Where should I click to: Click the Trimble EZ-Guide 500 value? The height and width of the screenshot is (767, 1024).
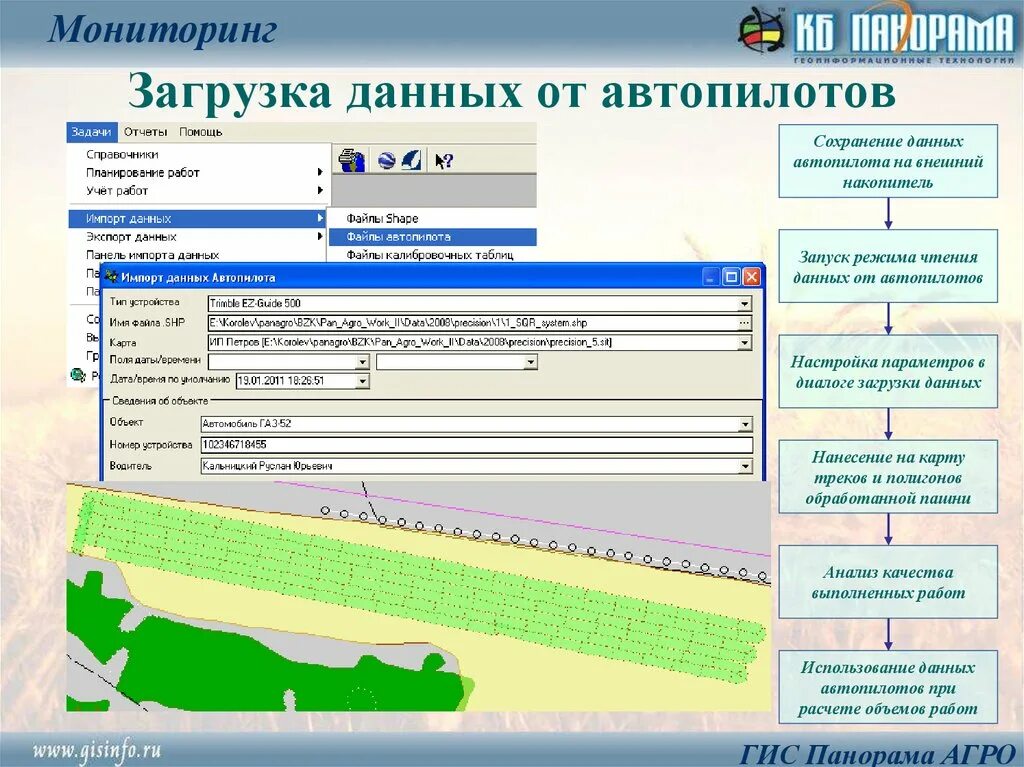coord(255,303)
